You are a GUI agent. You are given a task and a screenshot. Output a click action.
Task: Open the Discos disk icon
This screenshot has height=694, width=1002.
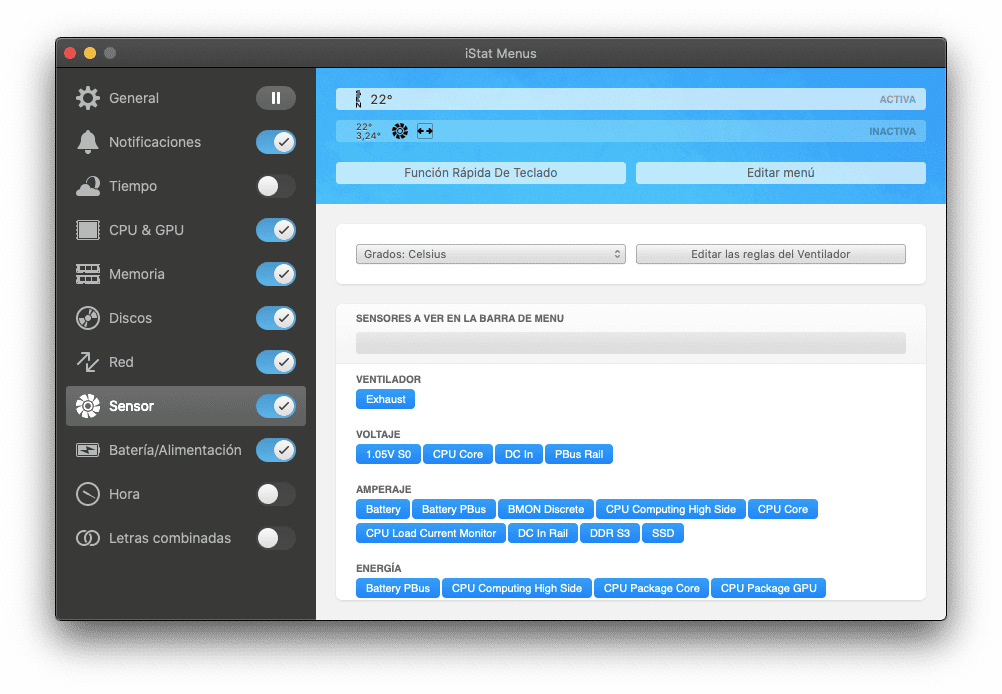pyautogui.click(x=88, y=318)
